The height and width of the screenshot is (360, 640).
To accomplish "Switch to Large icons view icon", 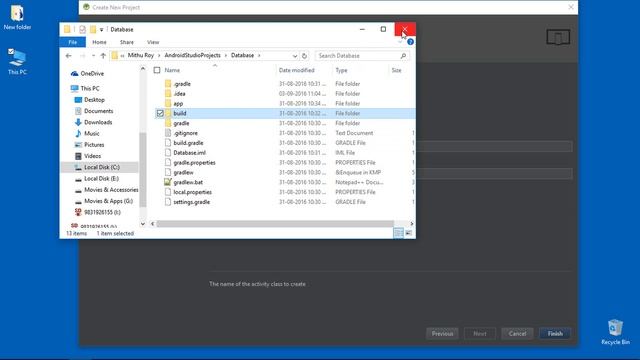I will pyautogui.click(x=409, y=233).
